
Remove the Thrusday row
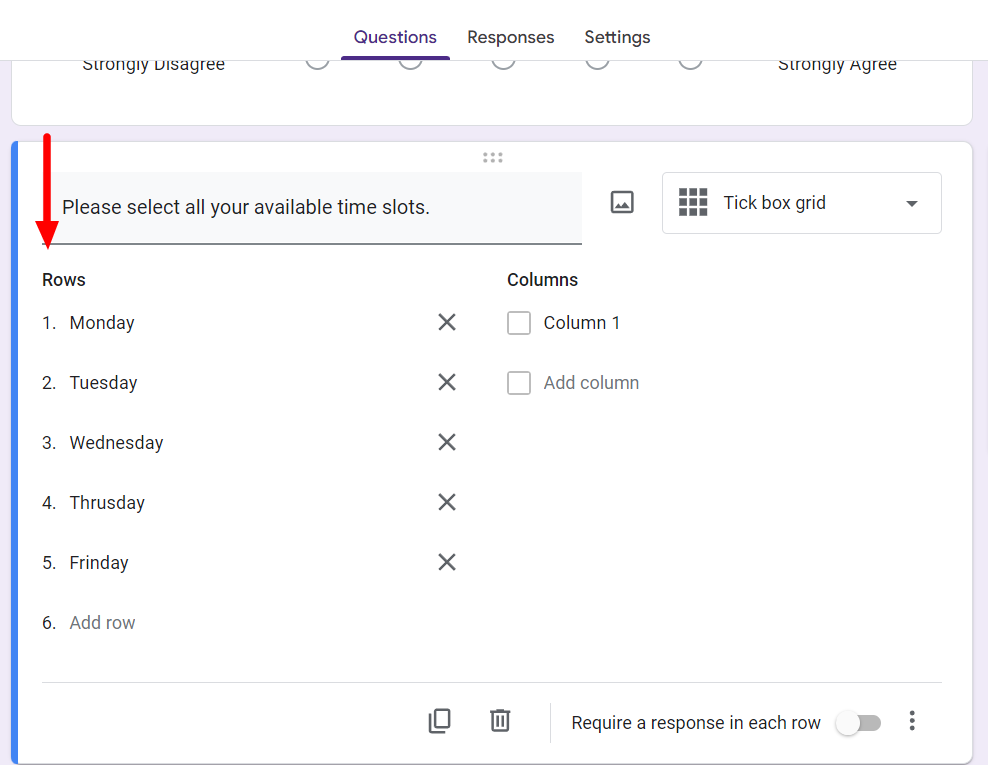[447, 502]
